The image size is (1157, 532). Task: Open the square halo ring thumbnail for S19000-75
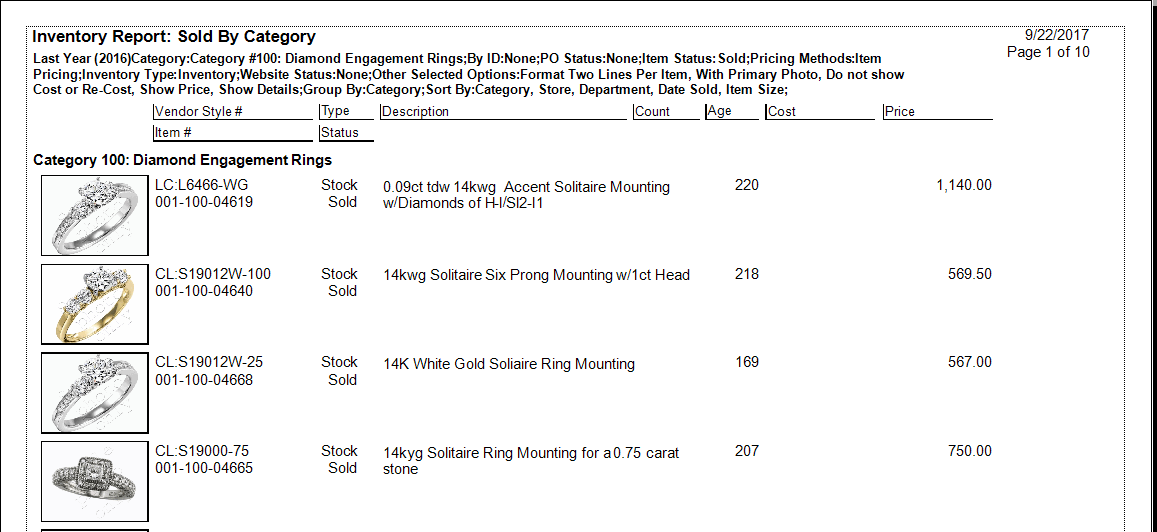click(95, 480)
